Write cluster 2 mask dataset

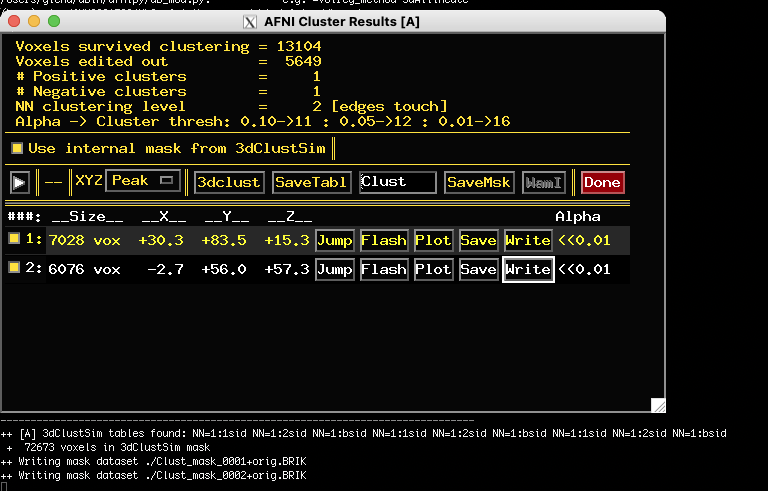tap(528, 270)
